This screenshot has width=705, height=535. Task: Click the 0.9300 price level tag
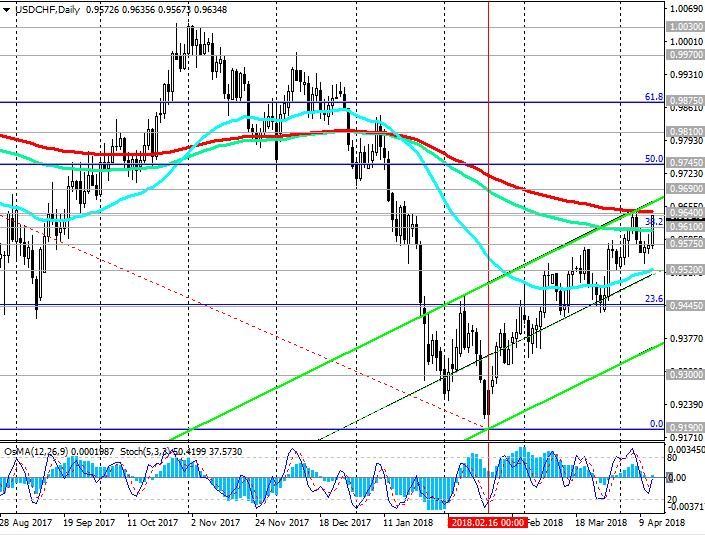coord(685,373)
